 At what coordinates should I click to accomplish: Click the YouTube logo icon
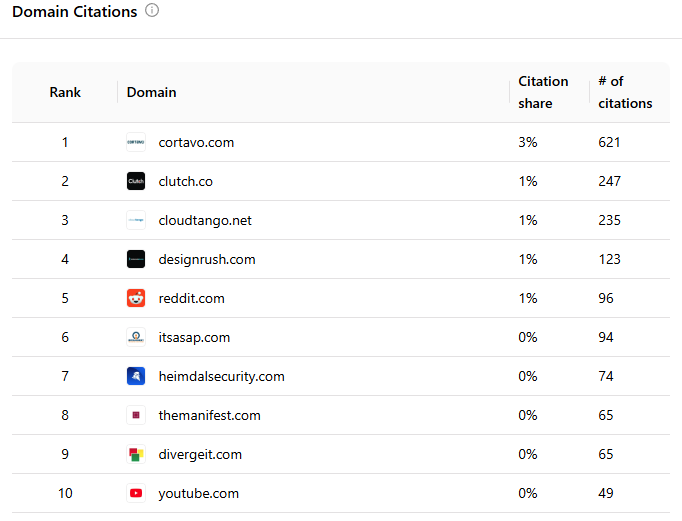pos(136,493)
